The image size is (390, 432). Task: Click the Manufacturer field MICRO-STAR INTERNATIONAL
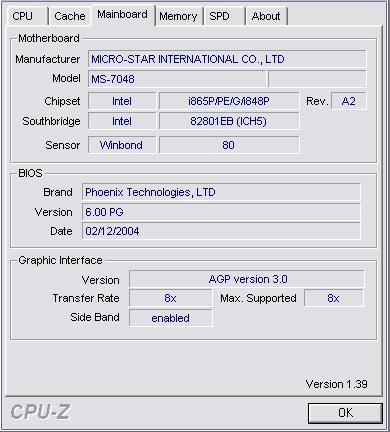pyautogui.click(x=227, y=59)
